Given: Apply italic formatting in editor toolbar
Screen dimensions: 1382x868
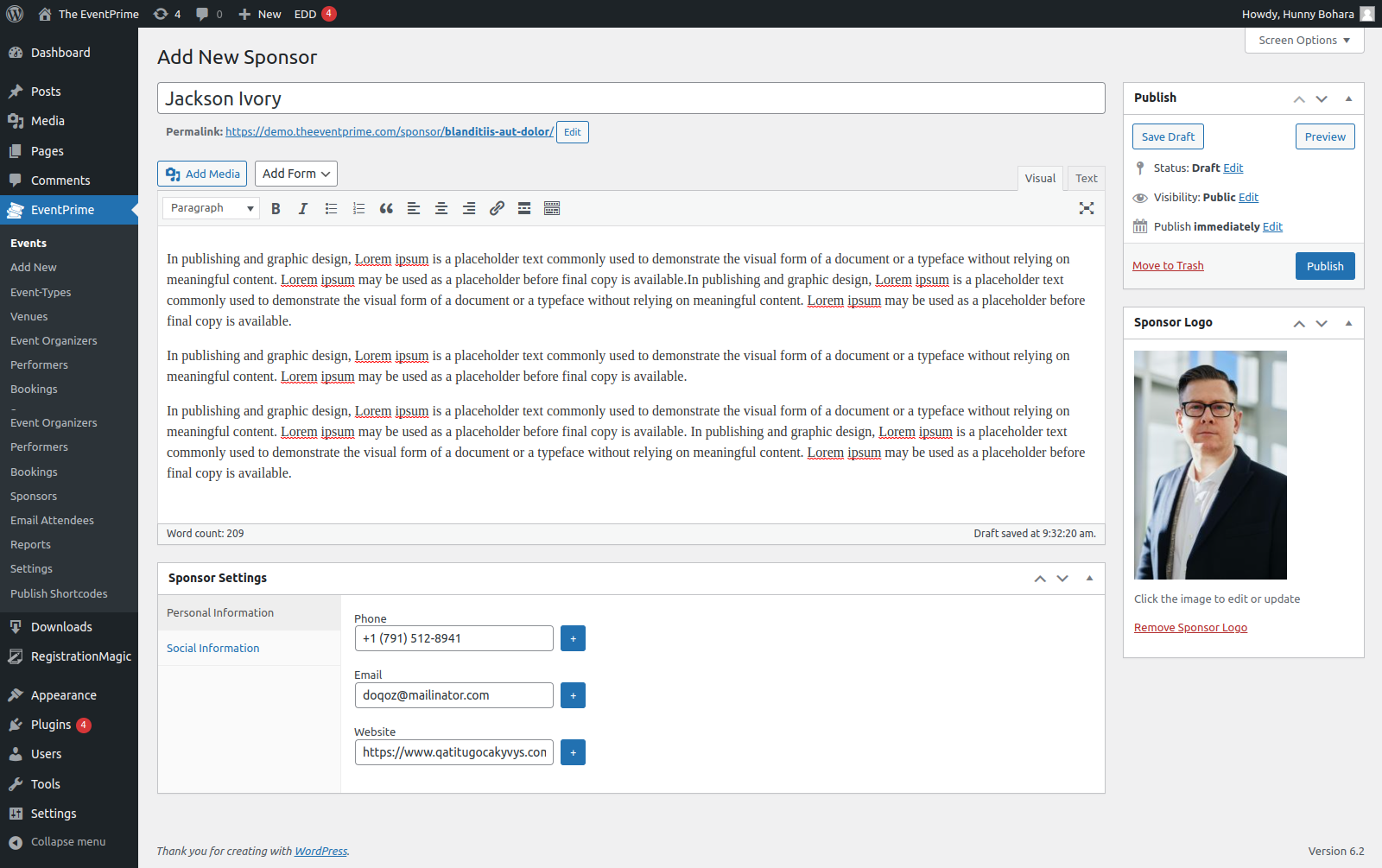Looking at the screenshot, I should [x=303, y=208].
